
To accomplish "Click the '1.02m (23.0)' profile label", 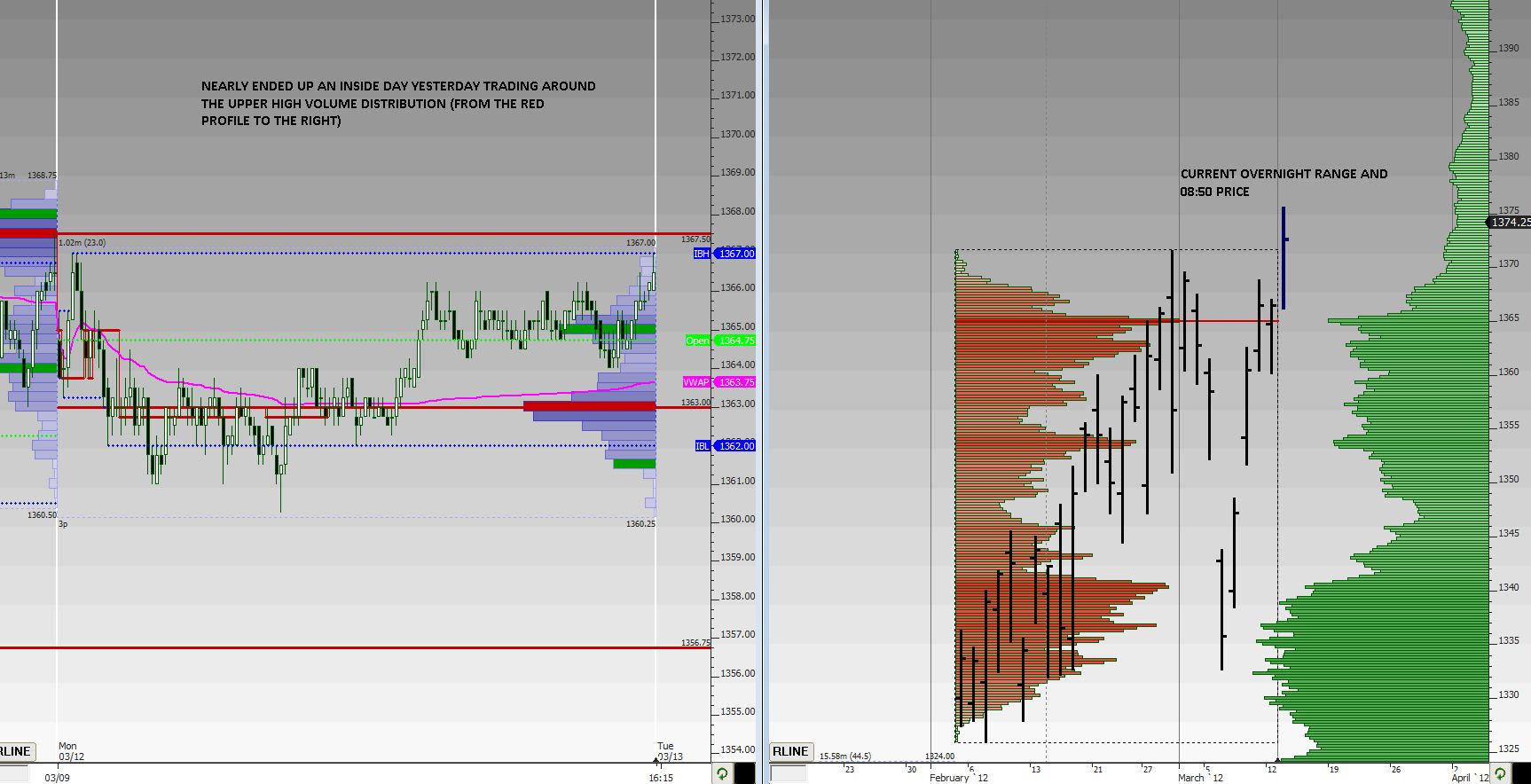I will click(x=82, y=242).
